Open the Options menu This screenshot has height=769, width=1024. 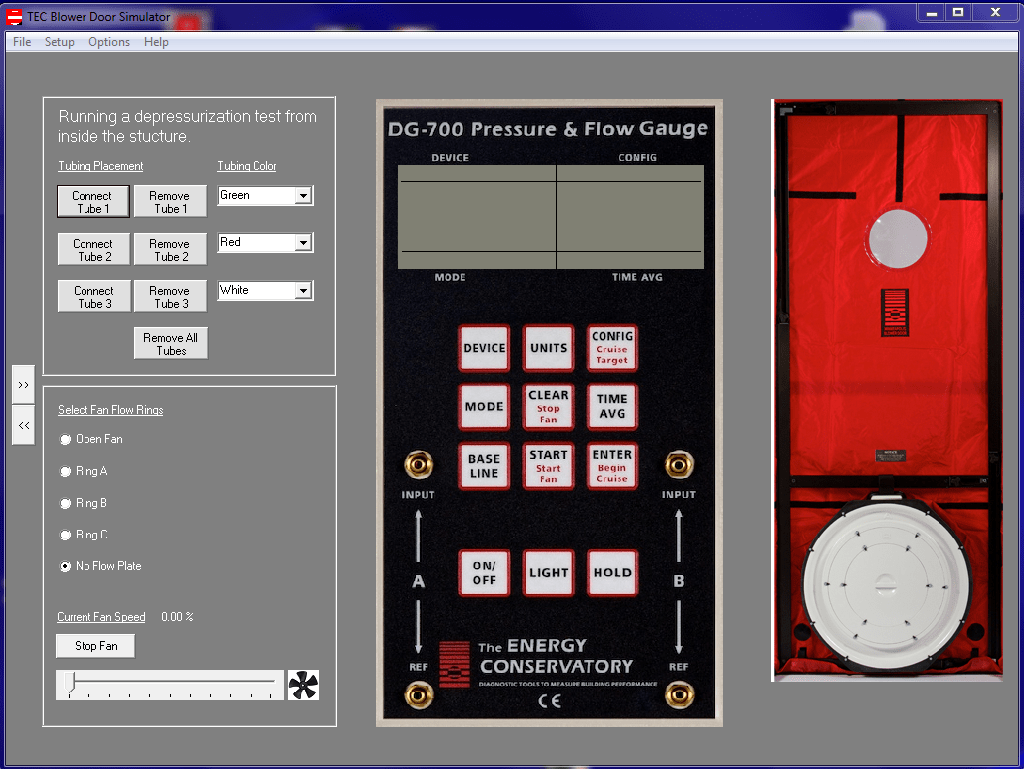click(x=109, y=42)
